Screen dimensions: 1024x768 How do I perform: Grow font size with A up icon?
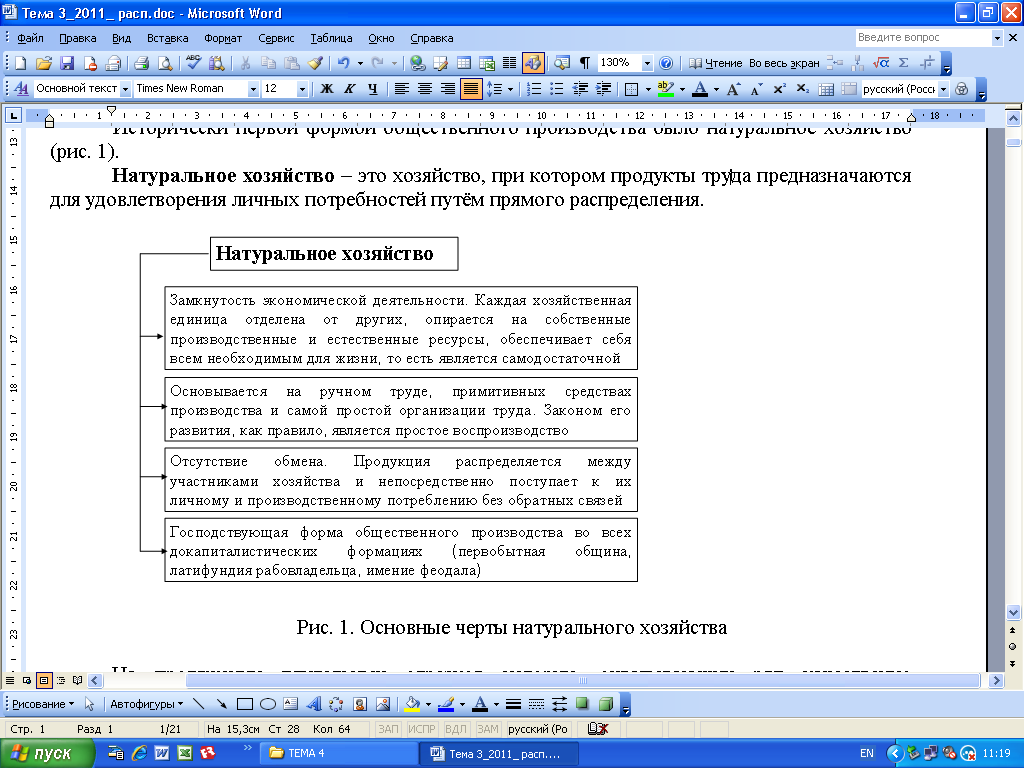click(x=733, y=89)
